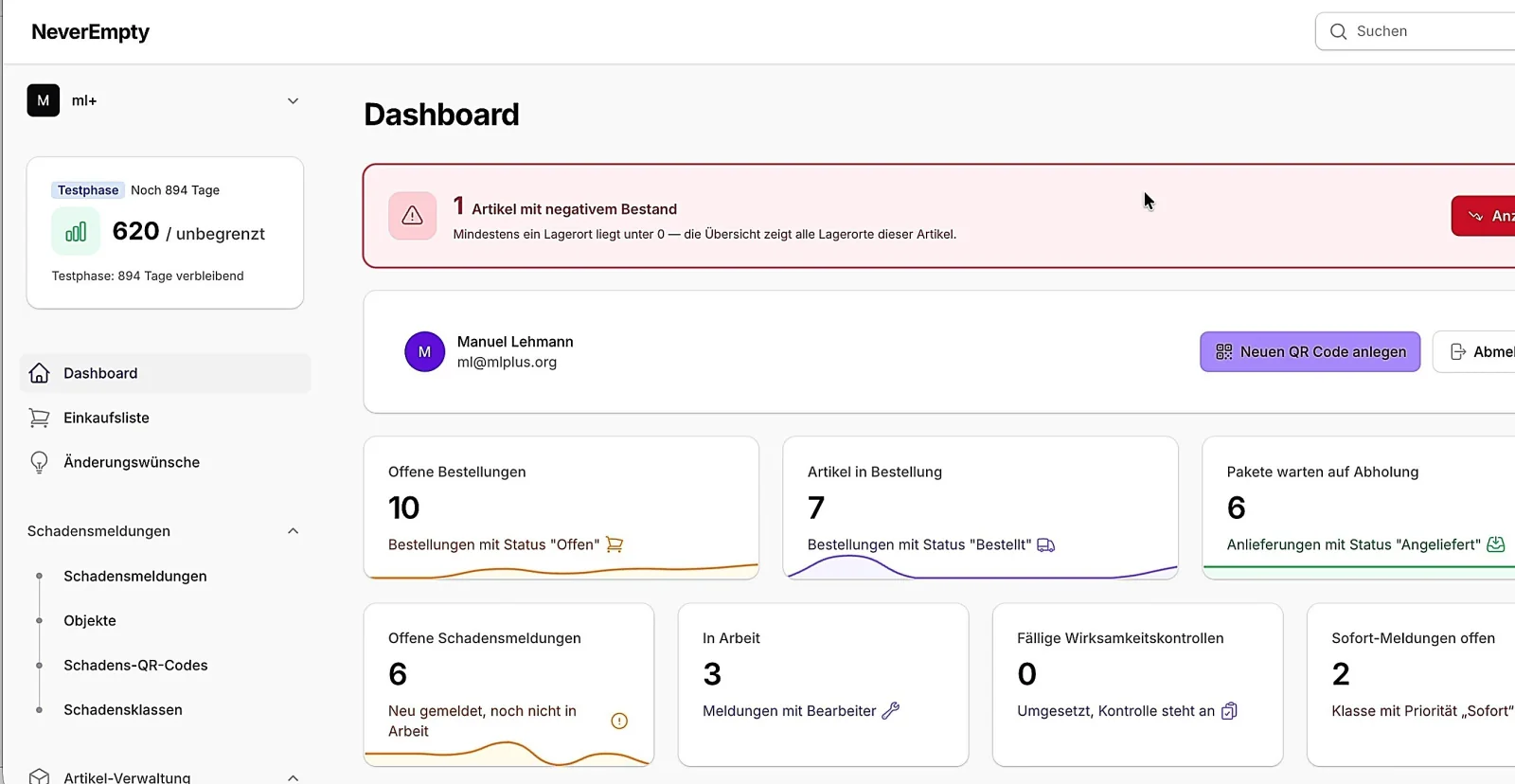Click the ml@mlplus.org email text
This screenshot has height=784, width=1515.
tap(508, 362)
